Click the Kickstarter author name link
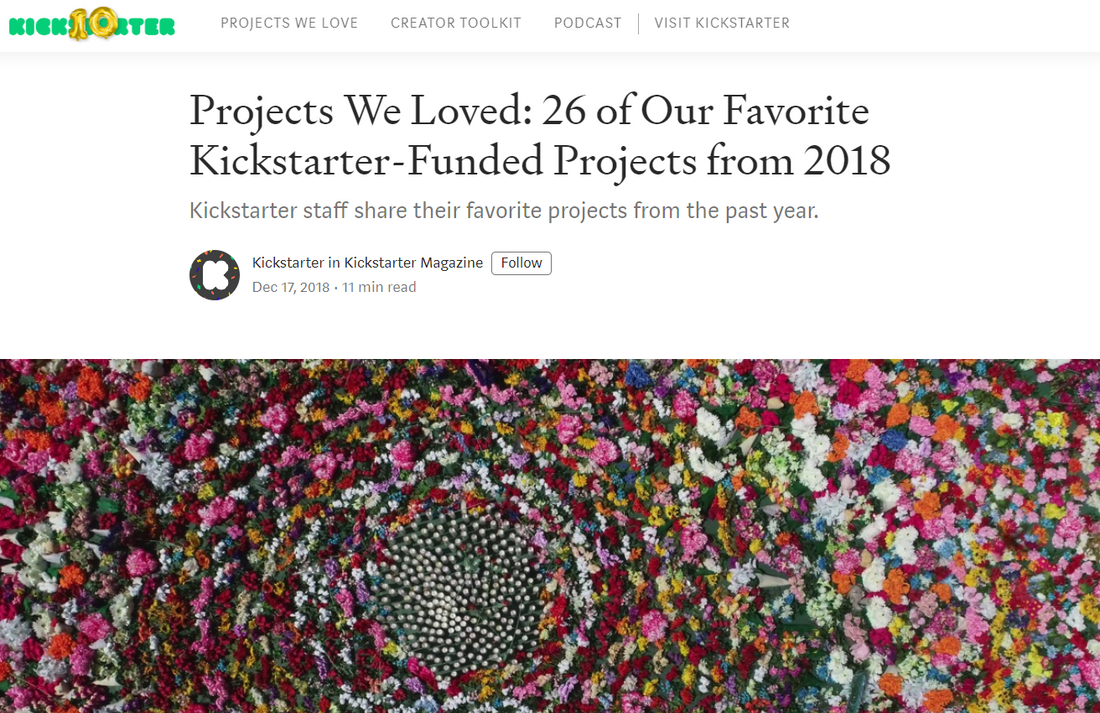 286,262
